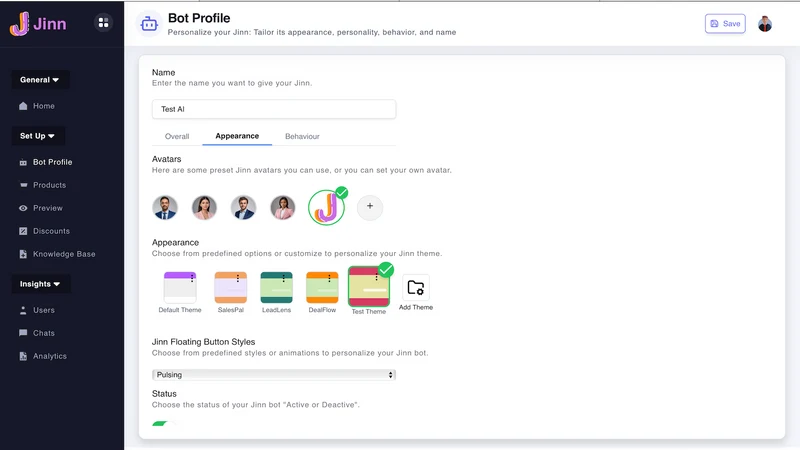Click the bot icon beside Bot Profile title
Screen dimensions: 800x450
tap(149, 23)
